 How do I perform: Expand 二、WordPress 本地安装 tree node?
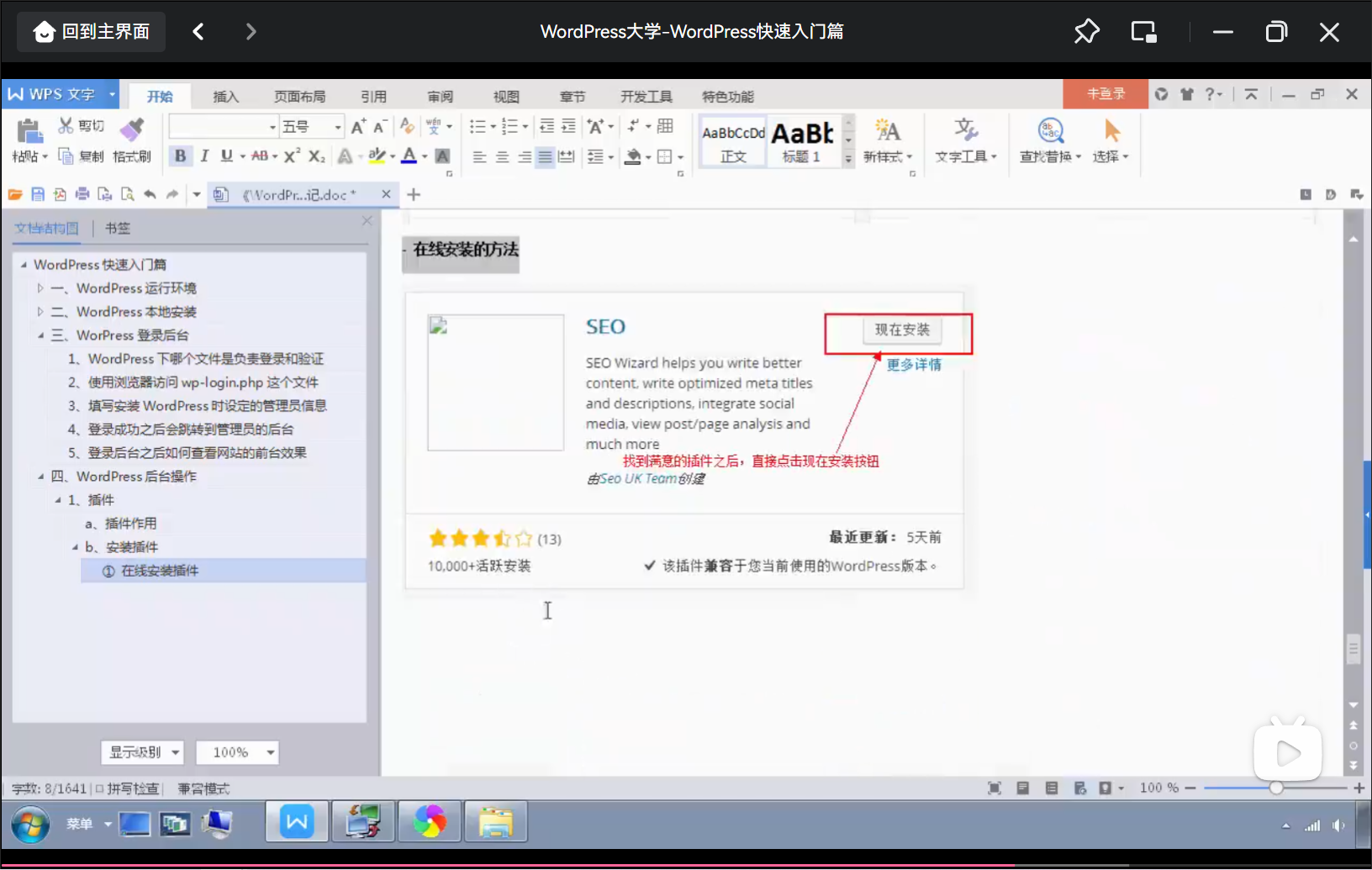40,311
